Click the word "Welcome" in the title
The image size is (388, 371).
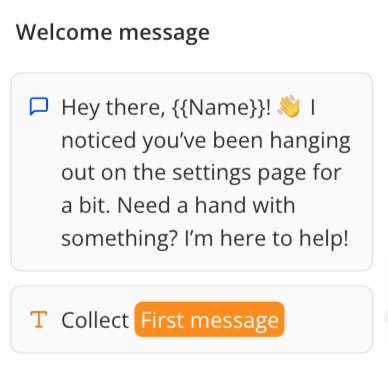64,33
